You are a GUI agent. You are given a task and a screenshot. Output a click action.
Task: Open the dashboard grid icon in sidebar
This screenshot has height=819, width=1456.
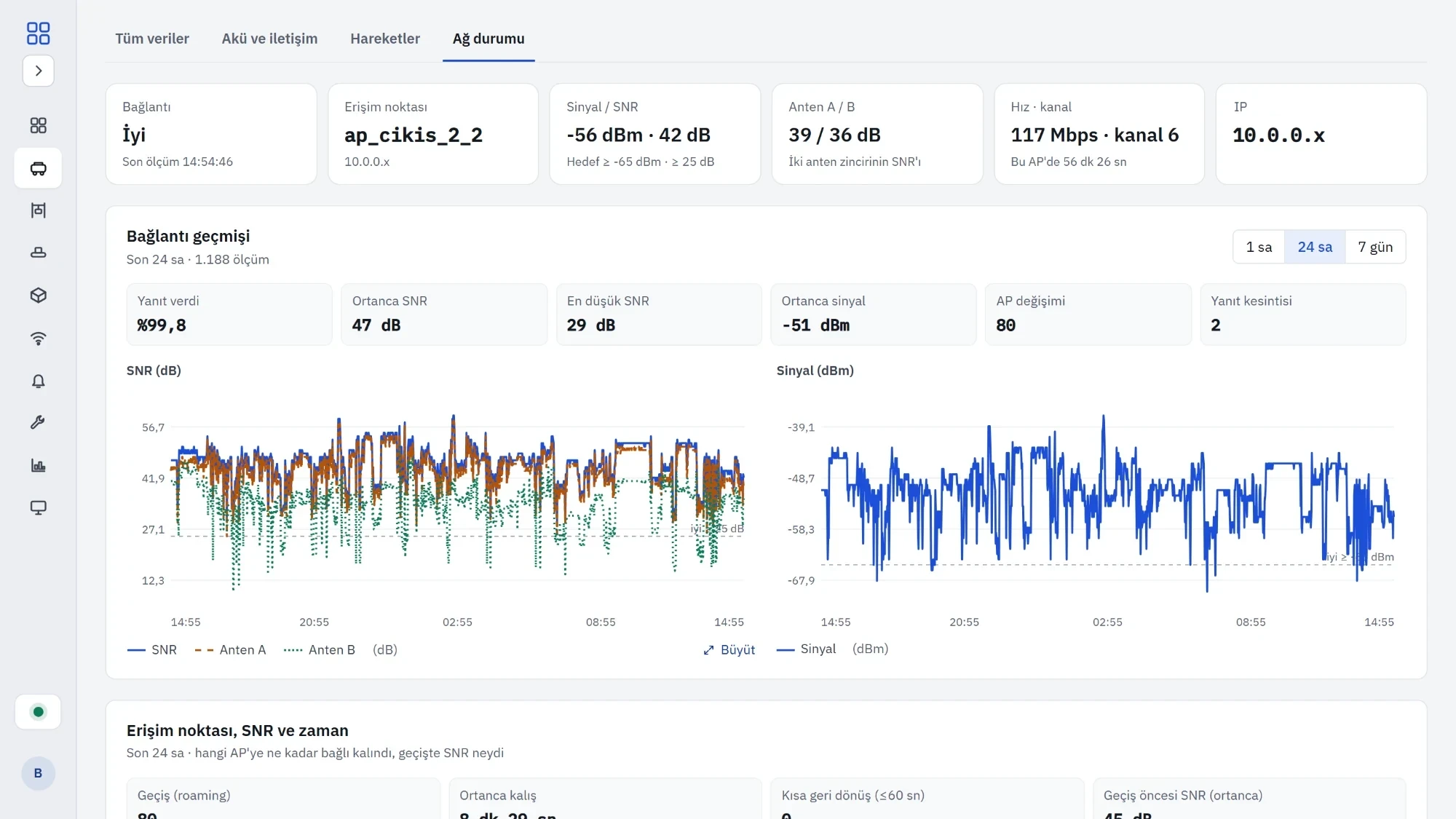[x=39, y=125]
